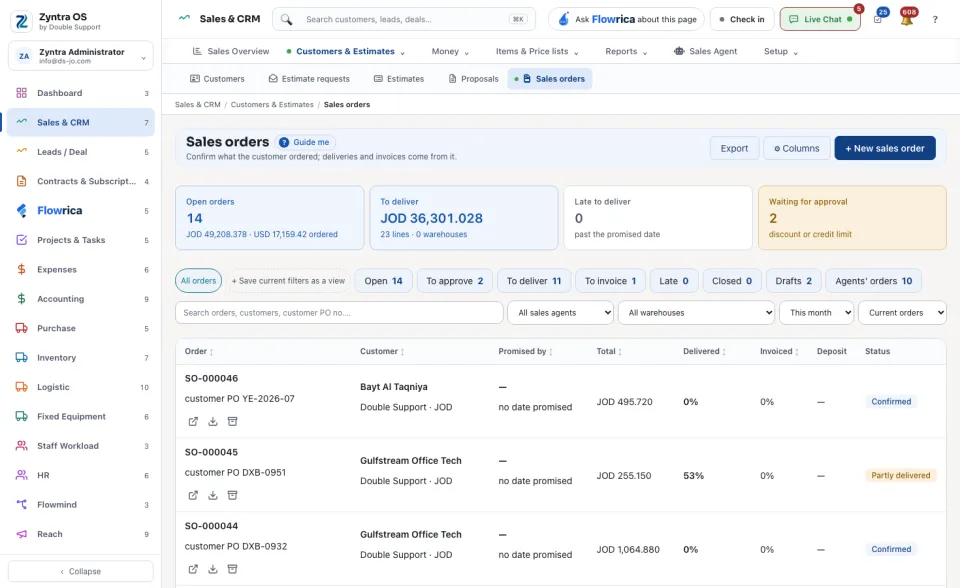Viewport: 960px width, 588px height.
Task: Click the Dashboard sidebar icon
Action: 21,93
